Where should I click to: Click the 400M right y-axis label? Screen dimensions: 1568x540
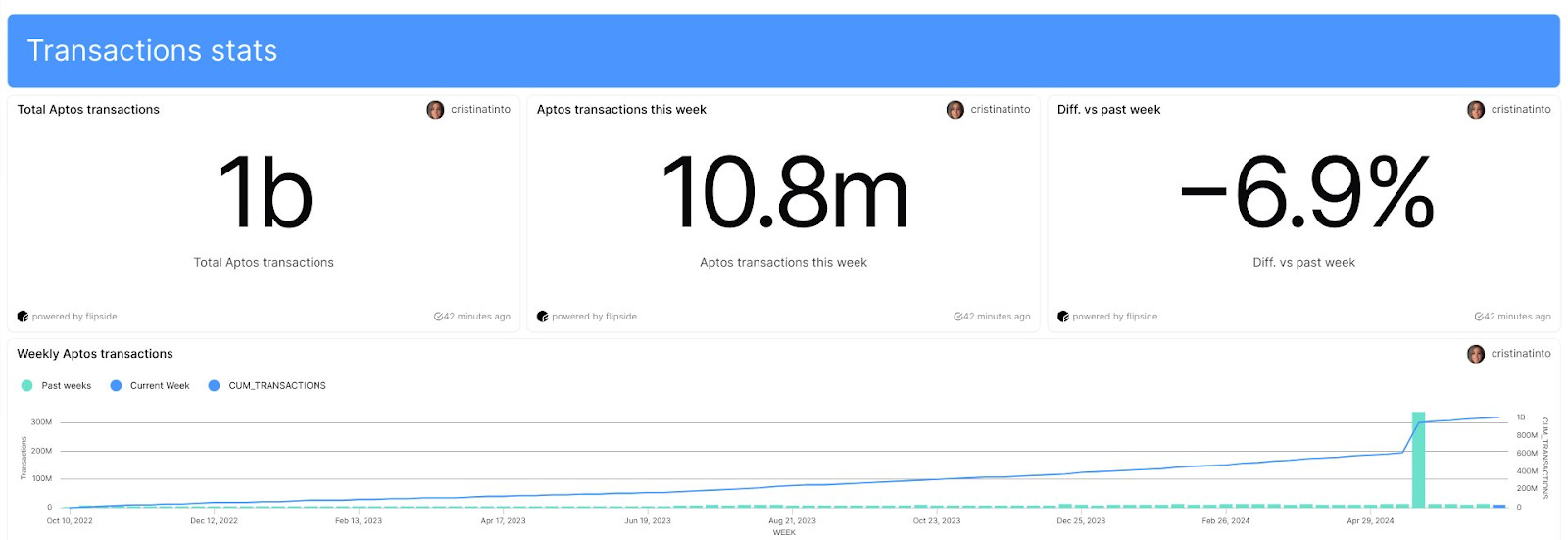tap(1527, 470)
